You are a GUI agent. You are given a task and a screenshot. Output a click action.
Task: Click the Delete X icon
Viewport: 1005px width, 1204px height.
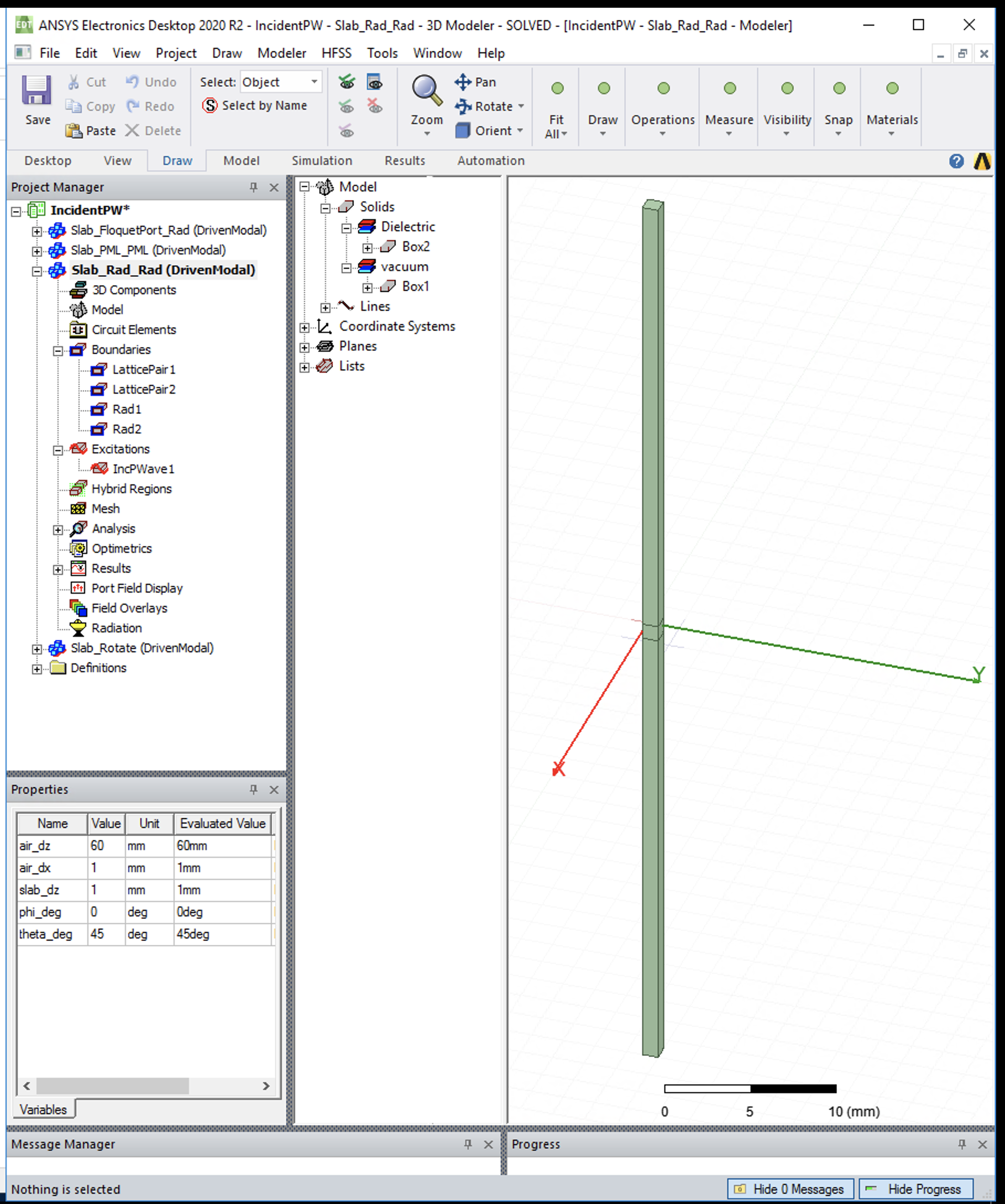132,130
